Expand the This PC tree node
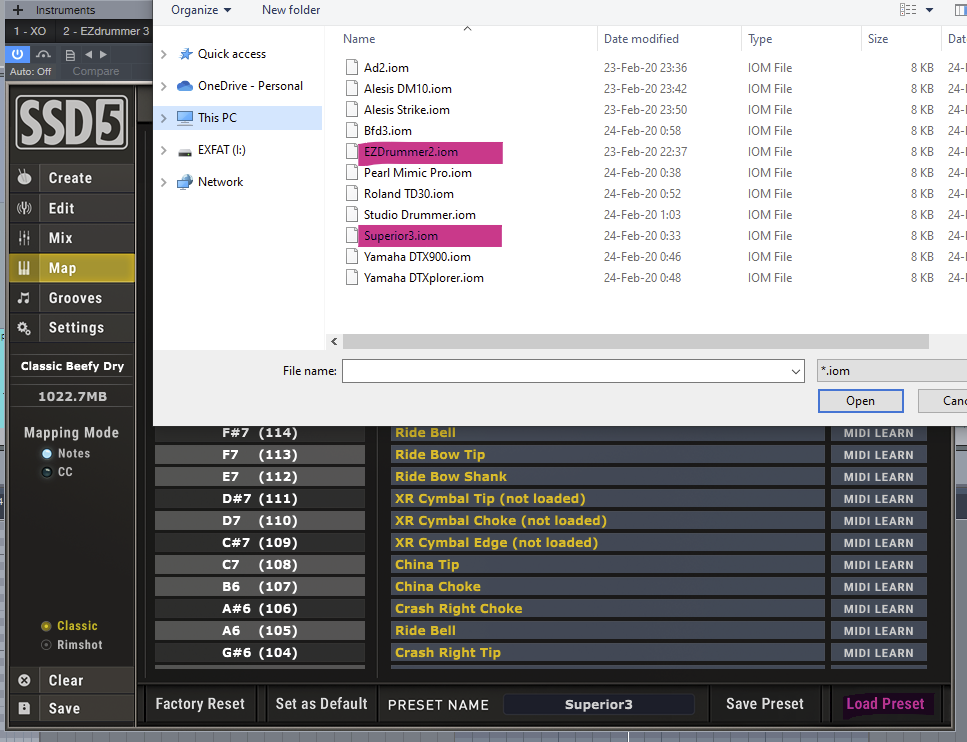This screenshot has width=967, height=742. pyautogui.click(x=163, y=118)
